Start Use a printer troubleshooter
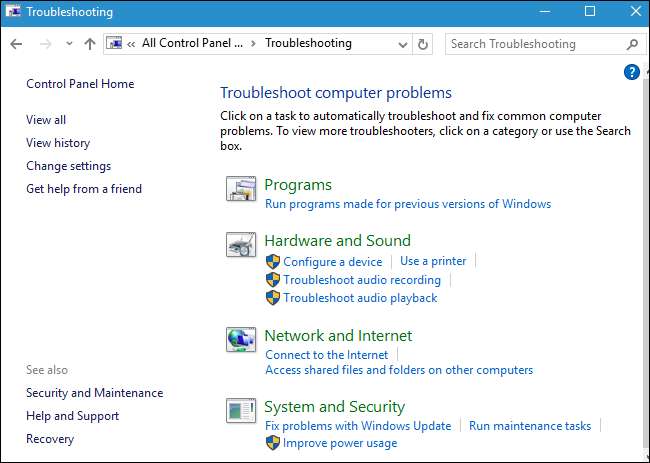This screenshot has height=463, width=650. tap(433, 261)
